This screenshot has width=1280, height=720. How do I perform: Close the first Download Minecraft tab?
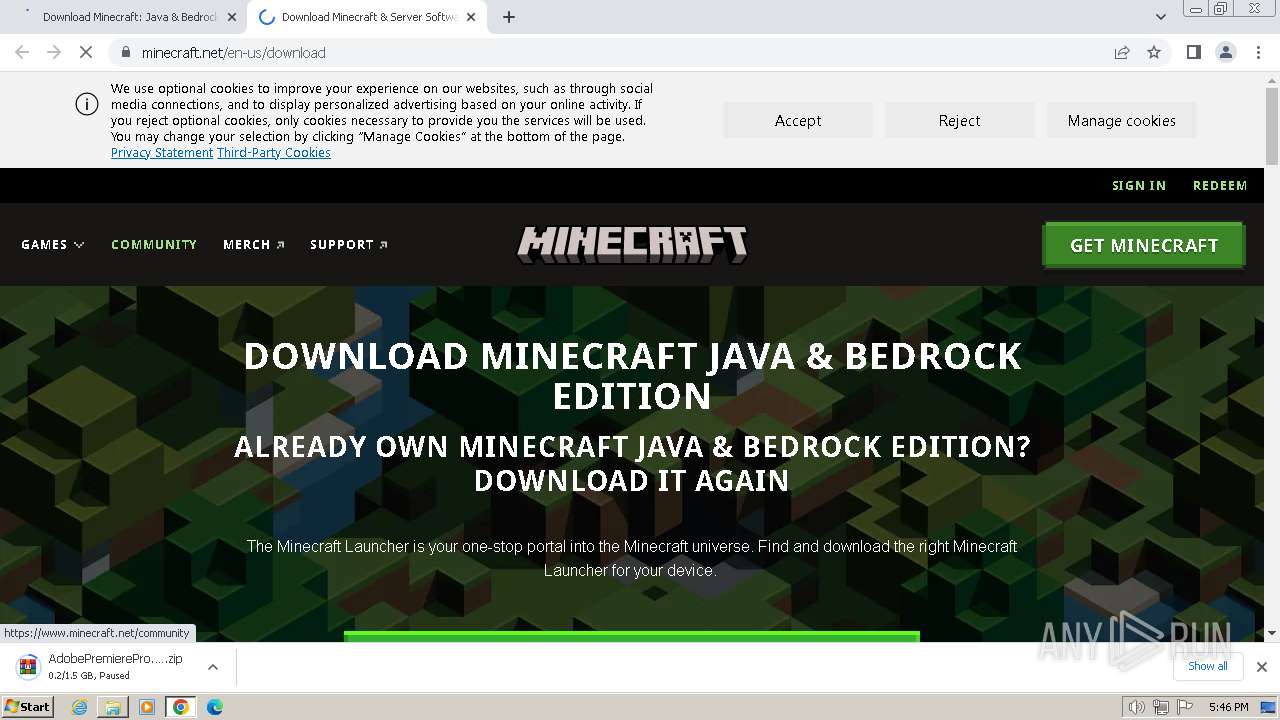pyautogui.click(x=232, y=17)
